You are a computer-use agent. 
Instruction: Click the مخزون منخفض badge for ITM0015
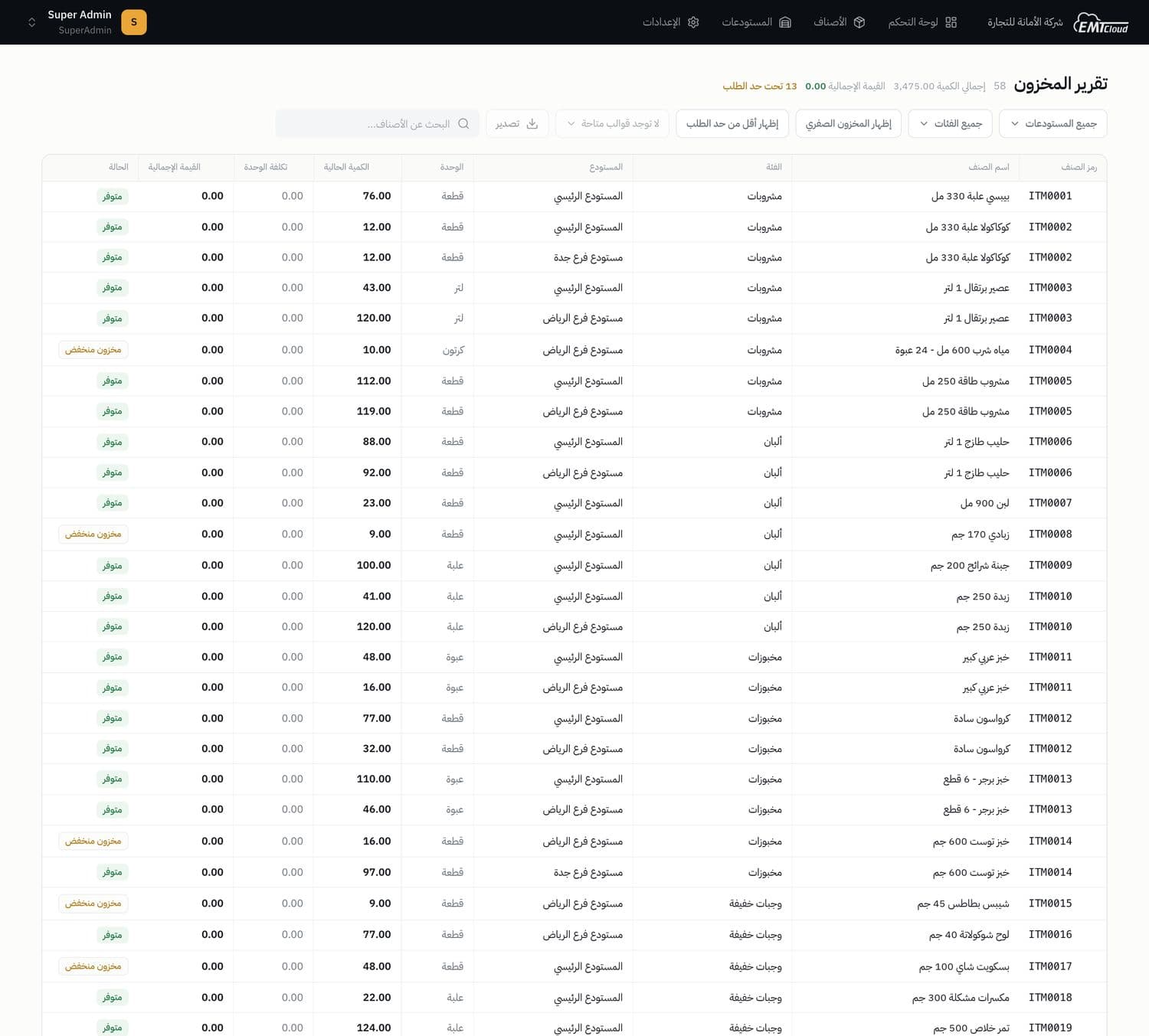pyautogui.click(x=93, y=904)
